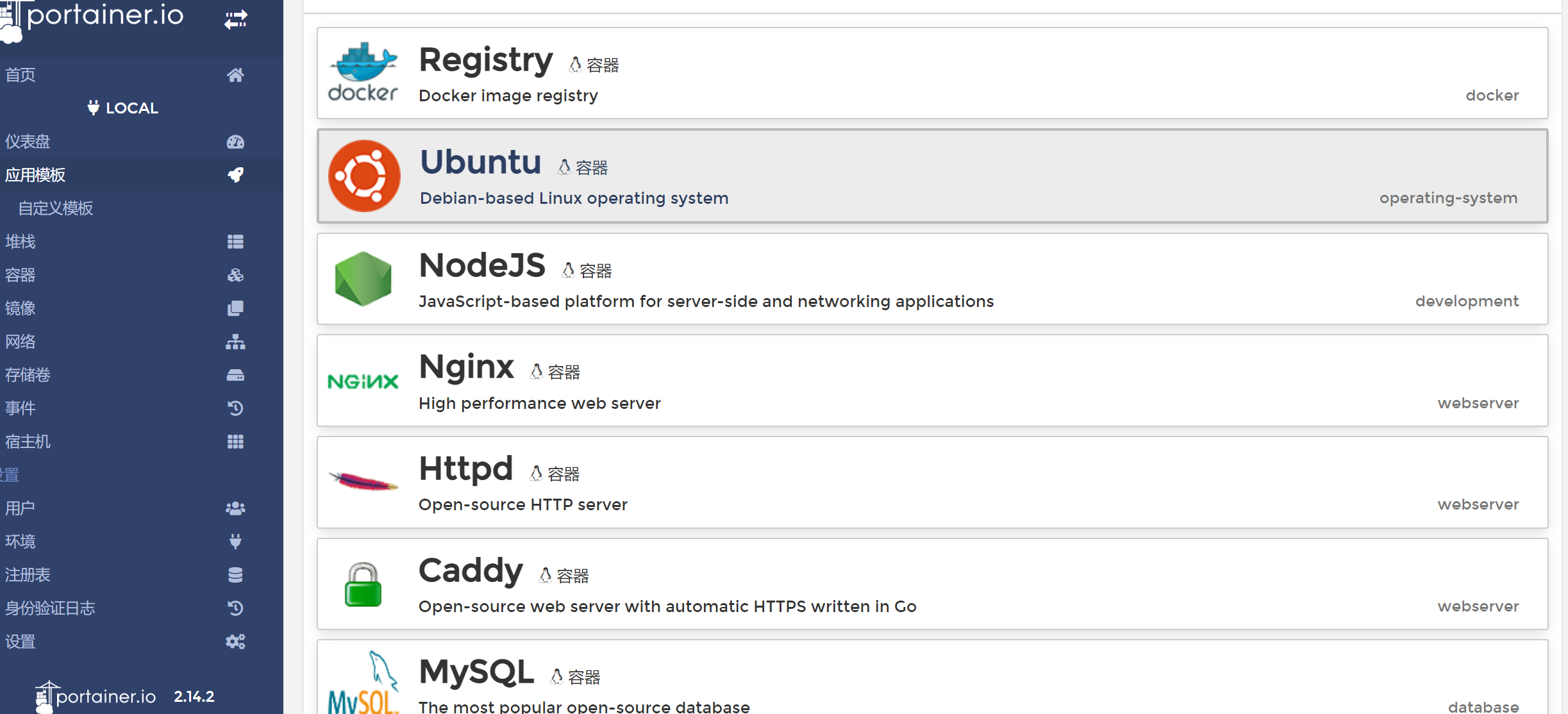Screen dimensions: 1568x714
Task: Select the Registry template title
Action: (x=486, y=61)
